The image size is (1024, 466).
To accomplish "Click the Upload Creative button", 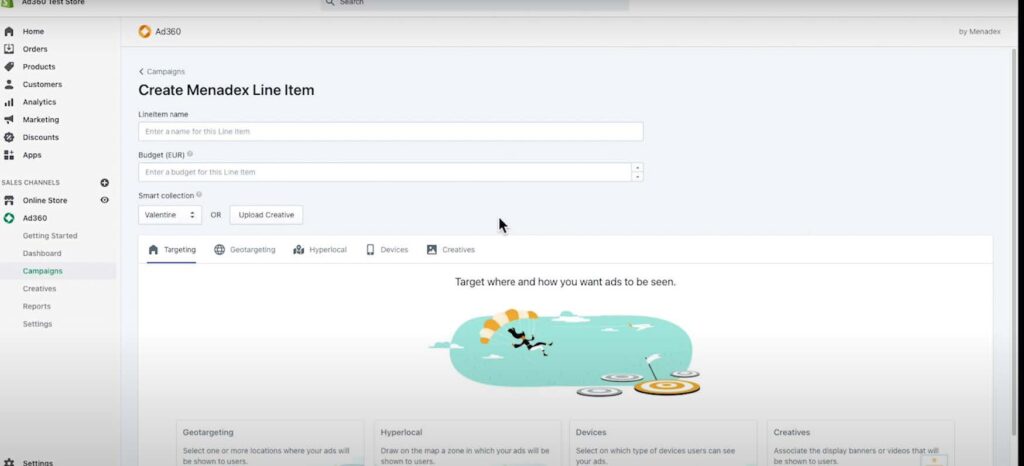I will [266, 215].
